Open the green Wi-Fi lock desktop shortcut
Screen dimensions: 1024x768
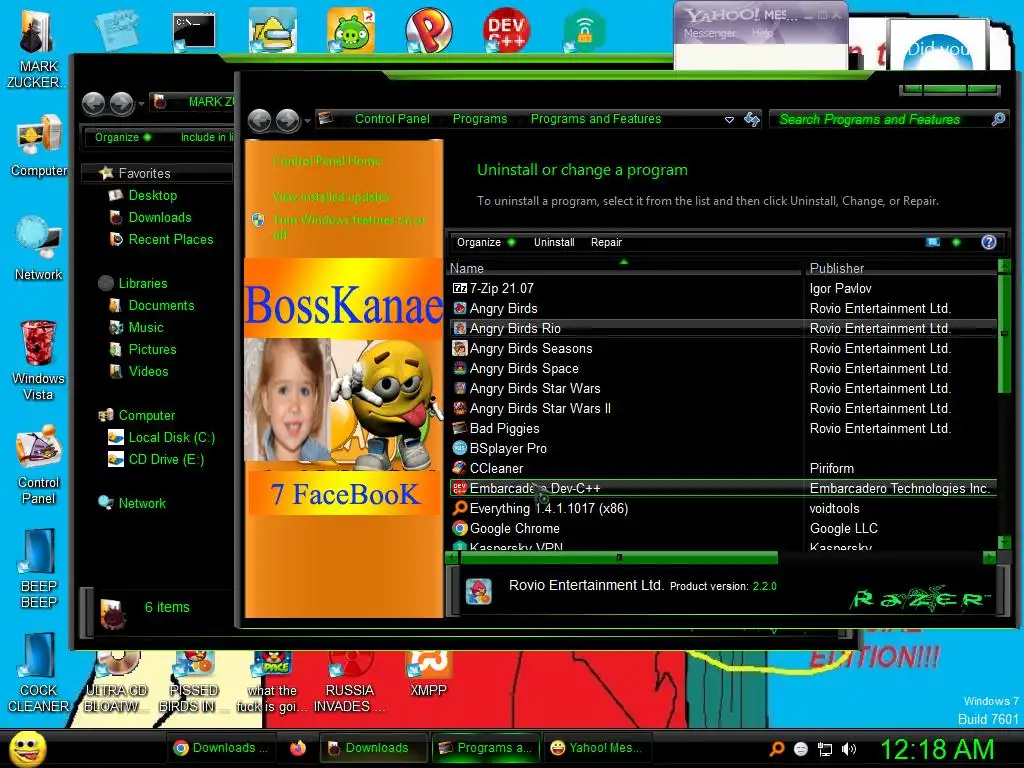coord(584,31)
